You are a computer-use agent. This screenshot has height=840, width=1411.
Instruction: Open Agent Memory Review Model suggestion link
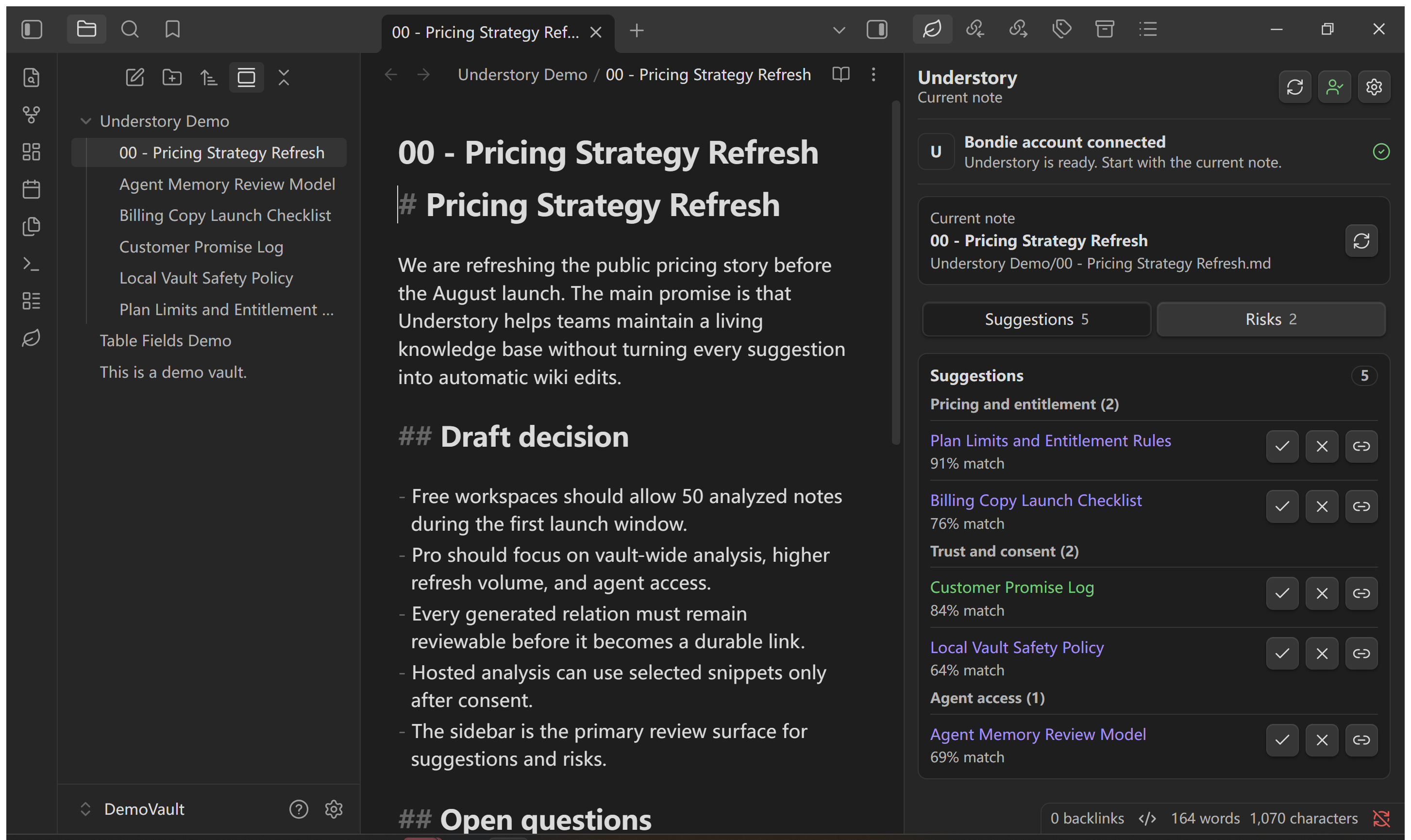tap(1038, 734)
